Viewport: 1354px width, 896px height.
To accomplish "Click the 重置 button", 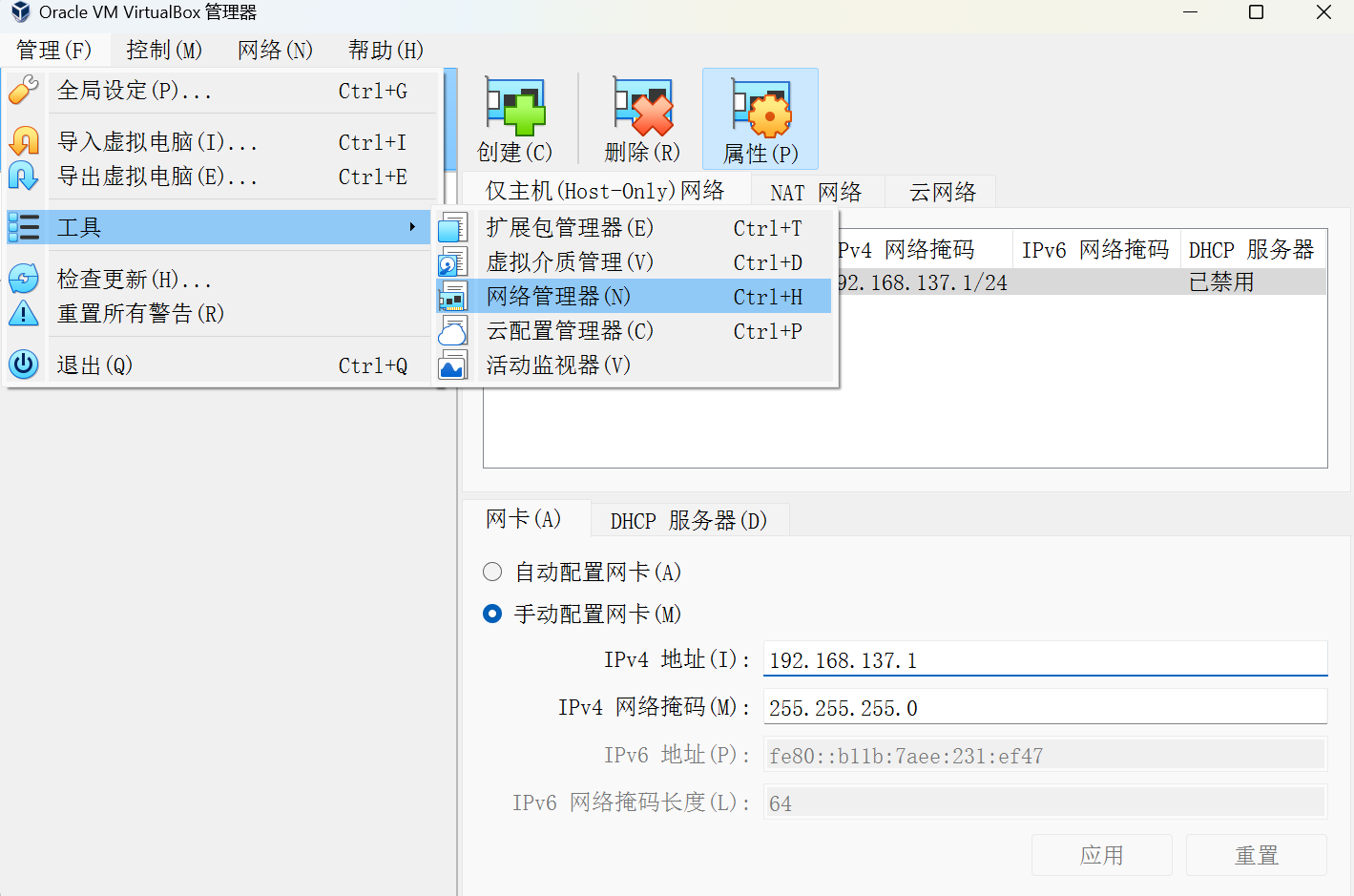I will pyautogui.click(x=1256, y=855).
